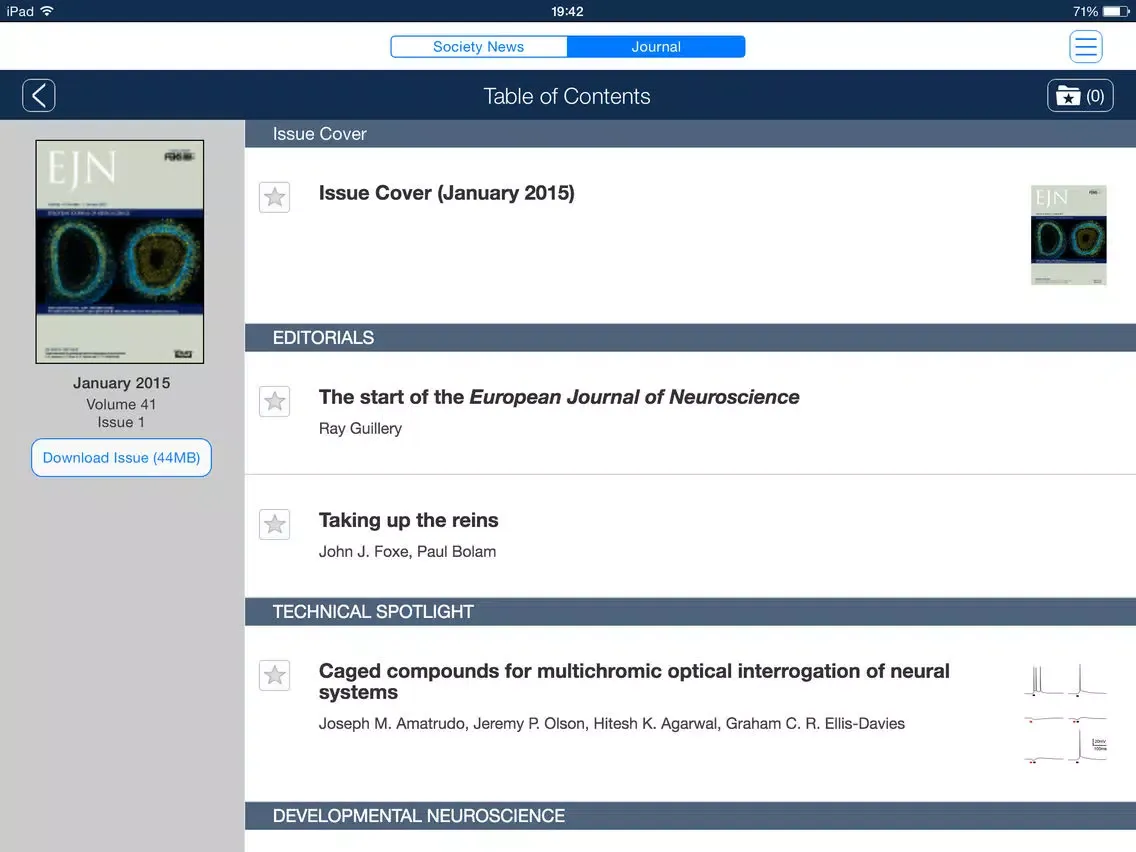Open the Caged compounds figure thumbnail

[1065, 713]
